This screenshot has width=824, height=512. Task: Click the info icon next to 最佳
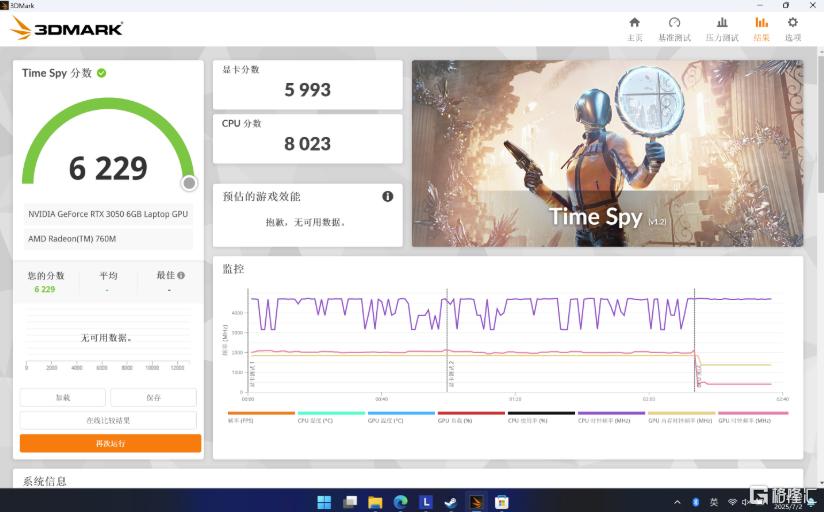181,275
